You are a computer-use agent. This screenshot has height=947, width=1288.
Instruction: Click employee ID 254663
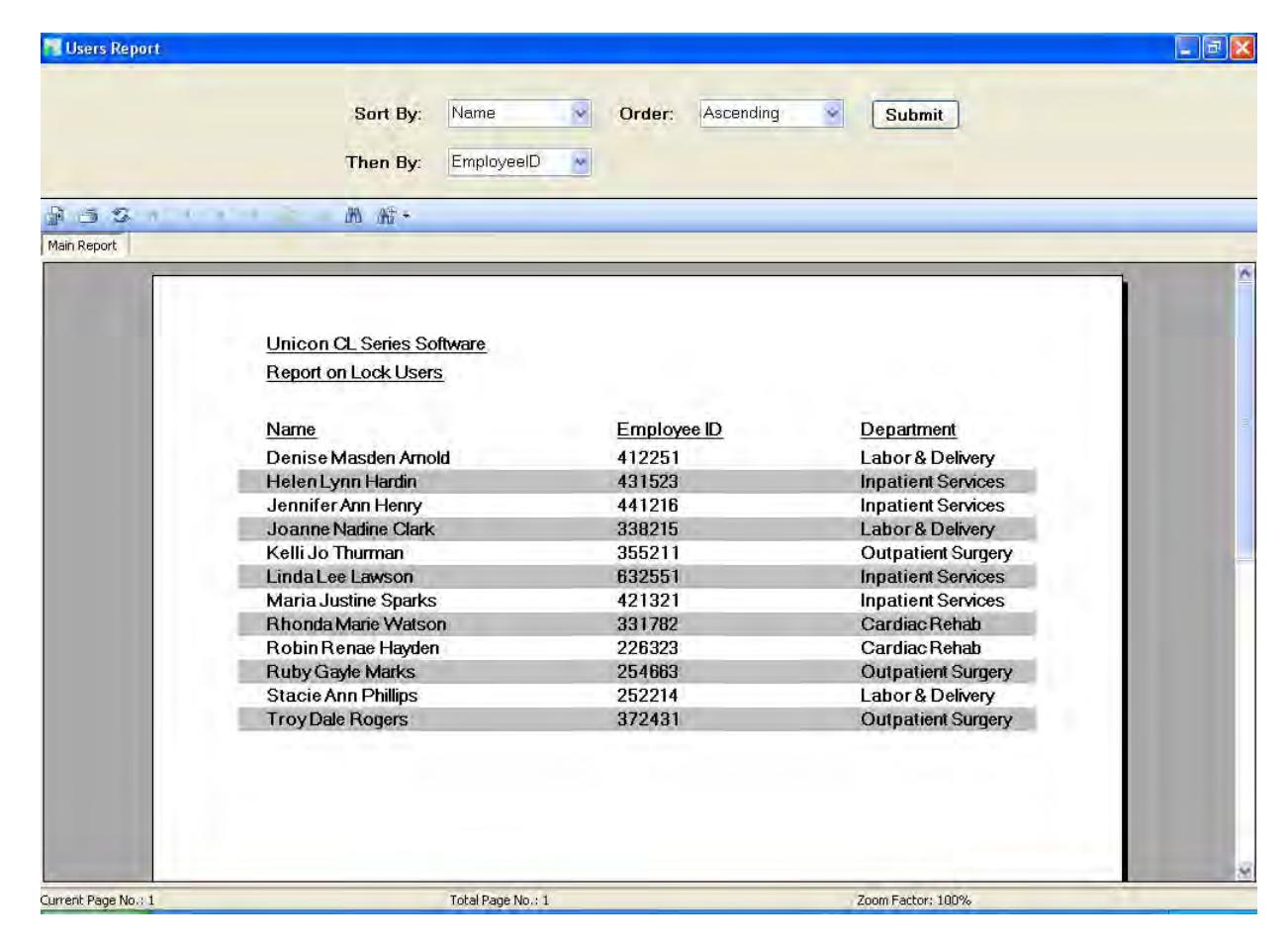(648, 671)
